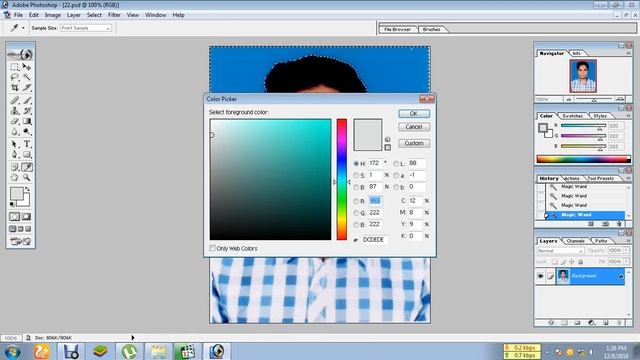640x360 pixels.
Task: Open the Brushes tab in palette well
Action: [x=432, y=29]
